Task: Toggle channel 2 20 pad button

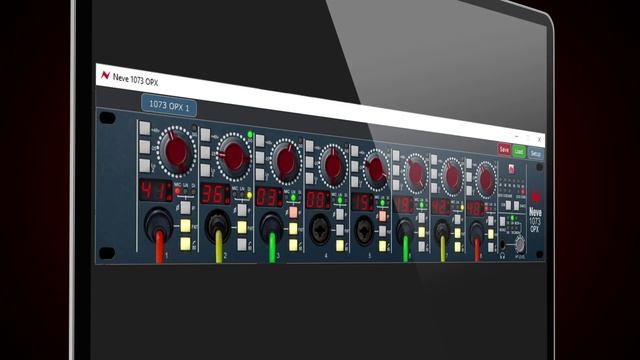Action: [206, 153]
